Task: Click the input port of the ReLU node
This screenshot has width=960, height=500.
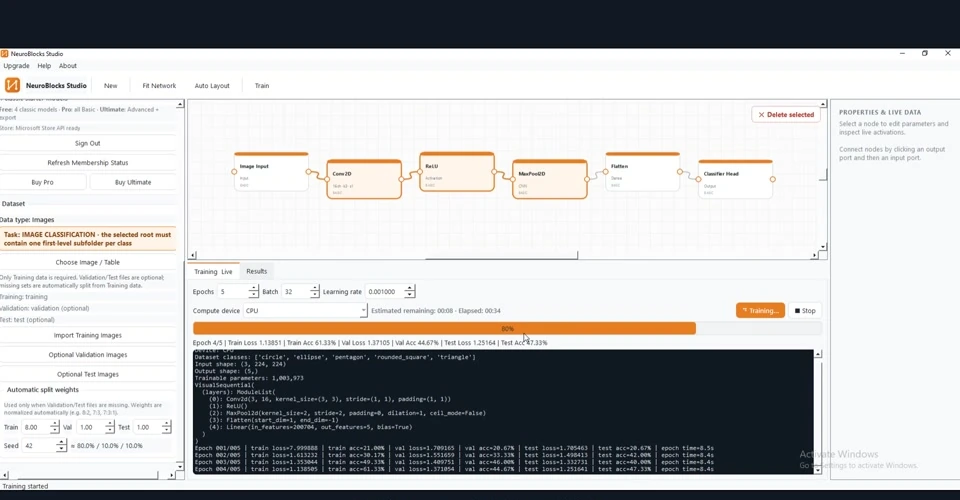Action: [x=420, y=172]
